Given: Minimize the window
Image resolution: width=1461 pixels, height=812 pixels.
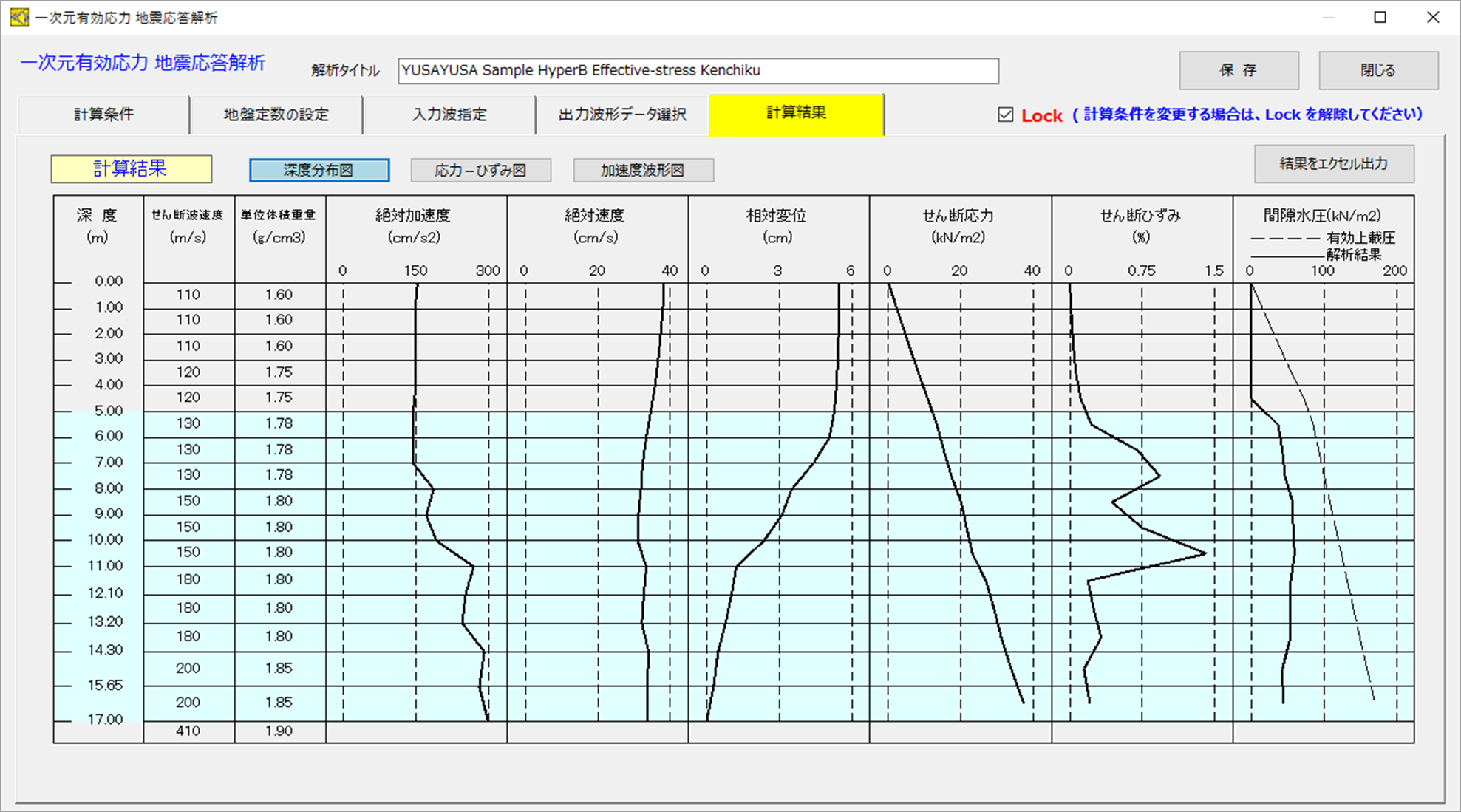Looking at the screenshot, I should click(x=1328, y=17).
